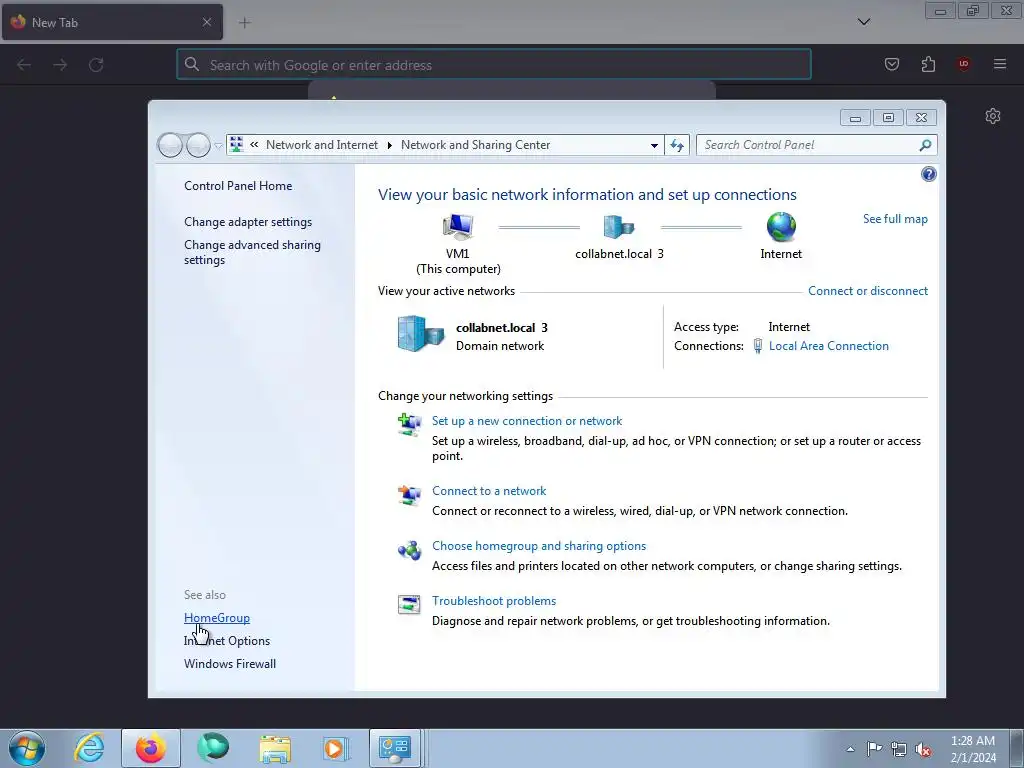
Task: Open the Control Panel help icon
Action: pos(928,174)
